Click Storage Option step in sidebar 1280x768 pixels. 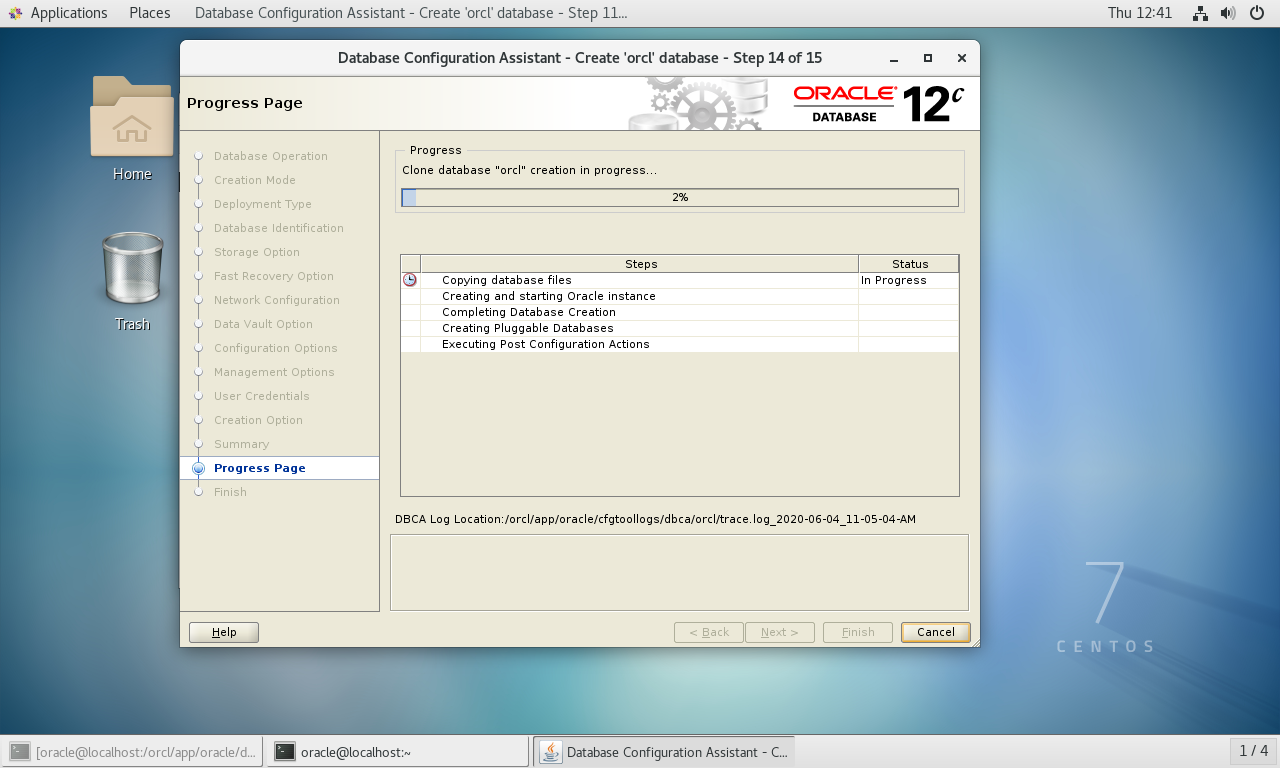point(257,252)
